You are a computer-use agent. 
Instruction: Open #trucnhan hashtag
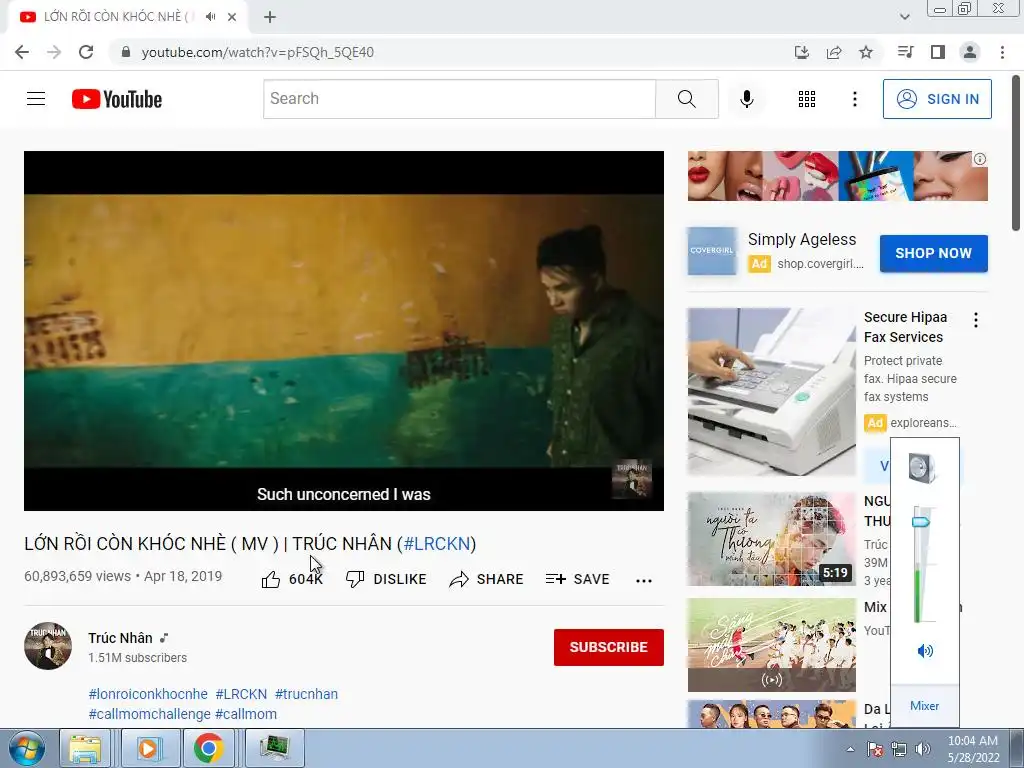pyautogui.click(x=306, y=694)
